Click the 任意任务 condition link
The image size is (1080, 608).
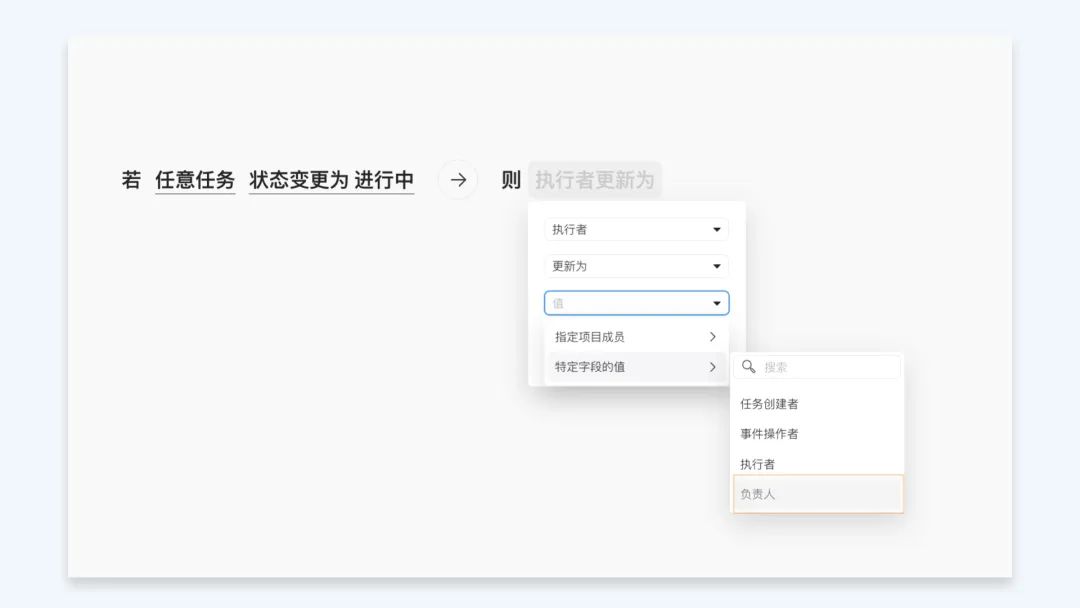coord(195,180)
